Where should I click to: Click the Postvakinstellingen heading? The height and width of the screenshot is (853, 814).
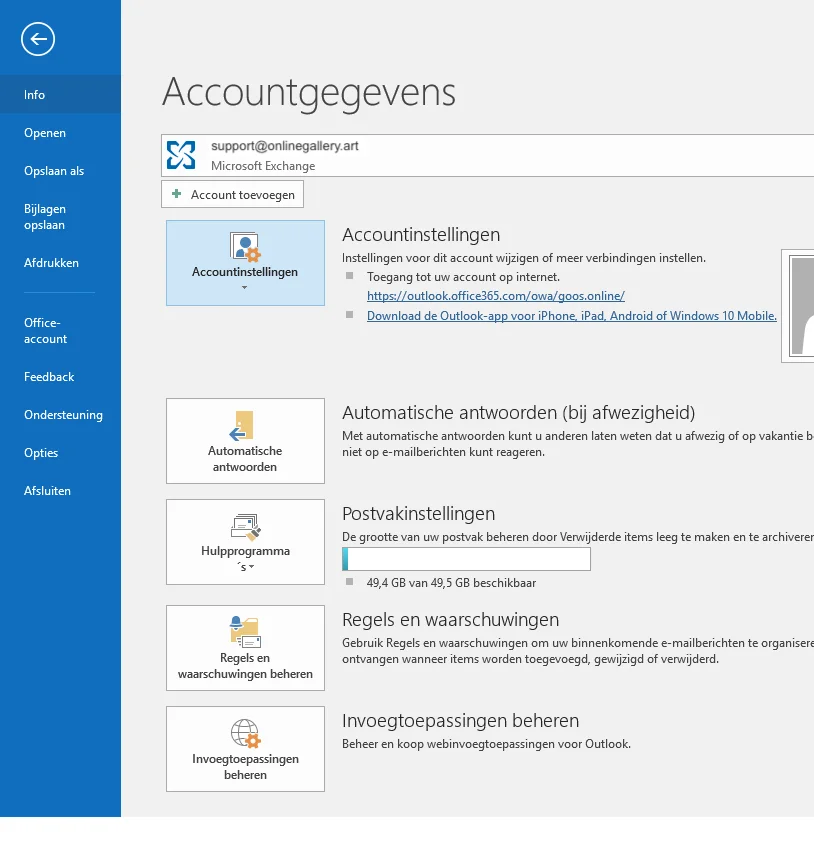tap(418, 514)
